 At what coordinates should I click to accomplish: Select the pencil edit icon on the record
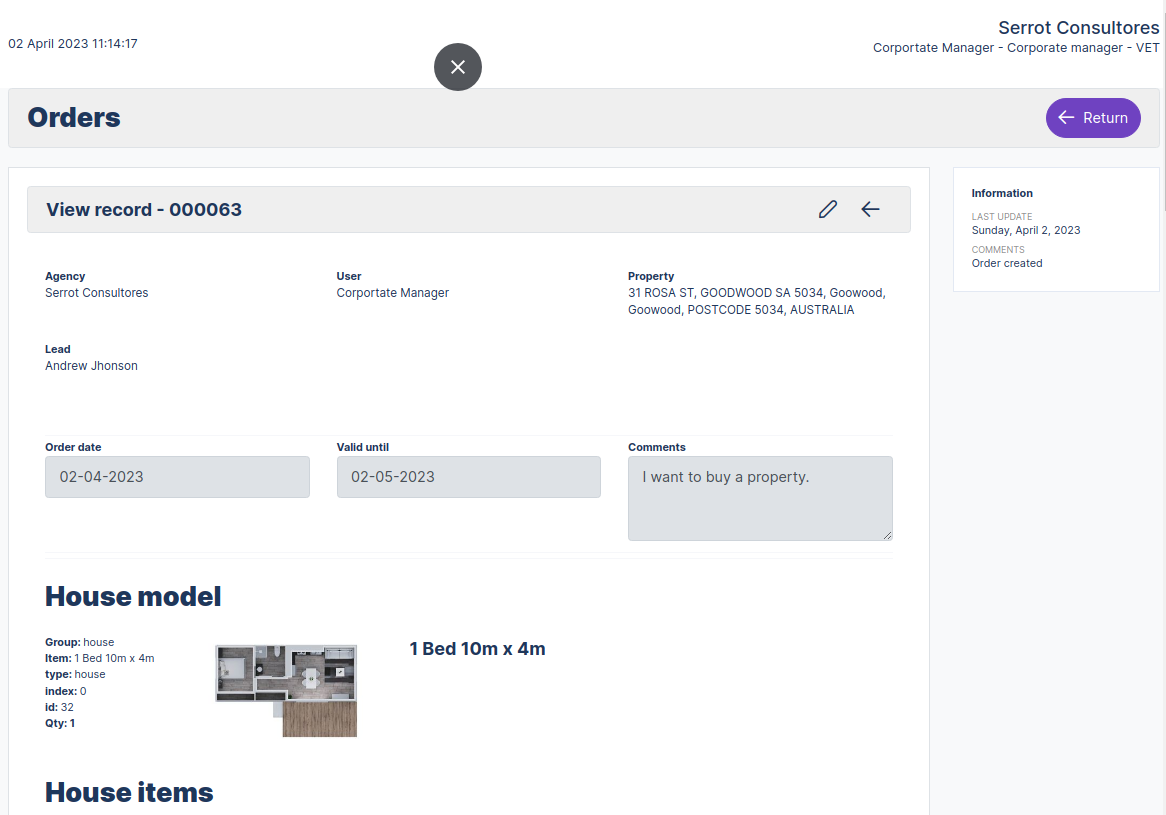827,209
